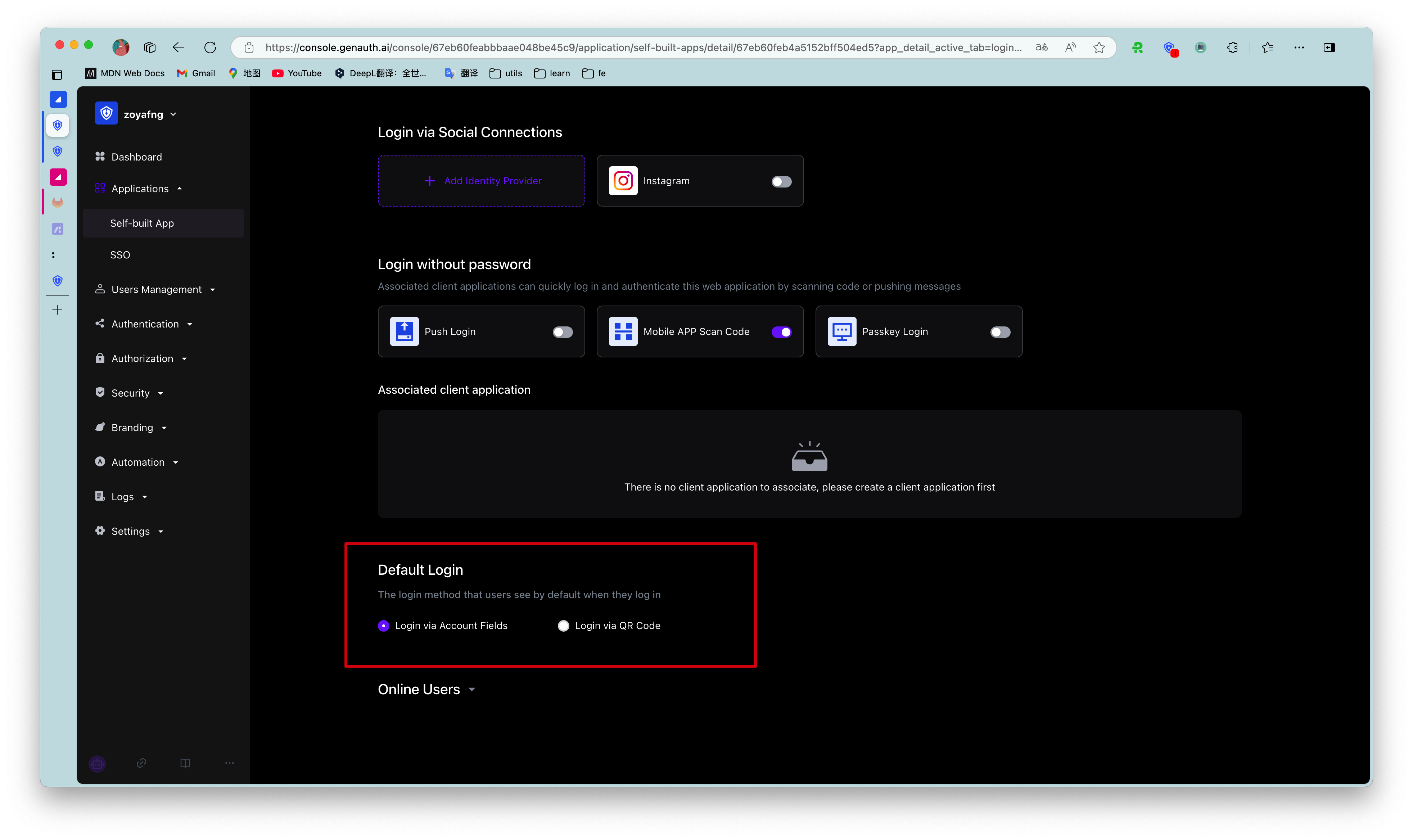This screenshot has width=1413, height=840.
Task: Open the SSO menu entry
Action: click(x=120, y=255)
